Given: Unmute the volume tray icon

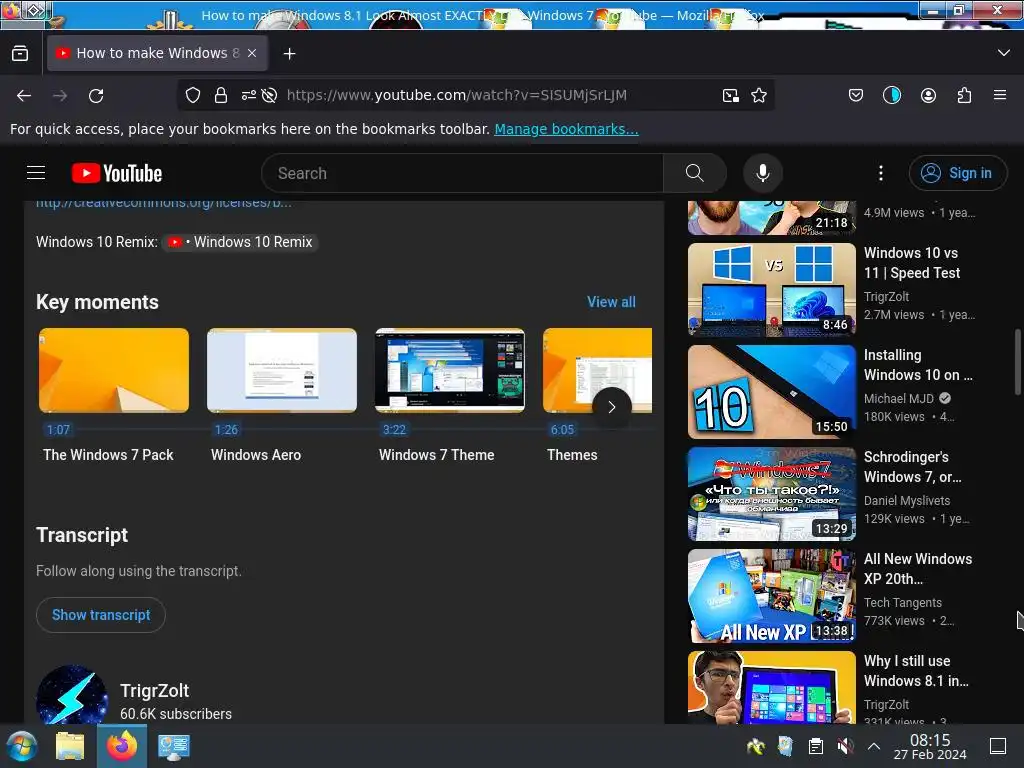Looking at the screenshot, I should point(844,746).
